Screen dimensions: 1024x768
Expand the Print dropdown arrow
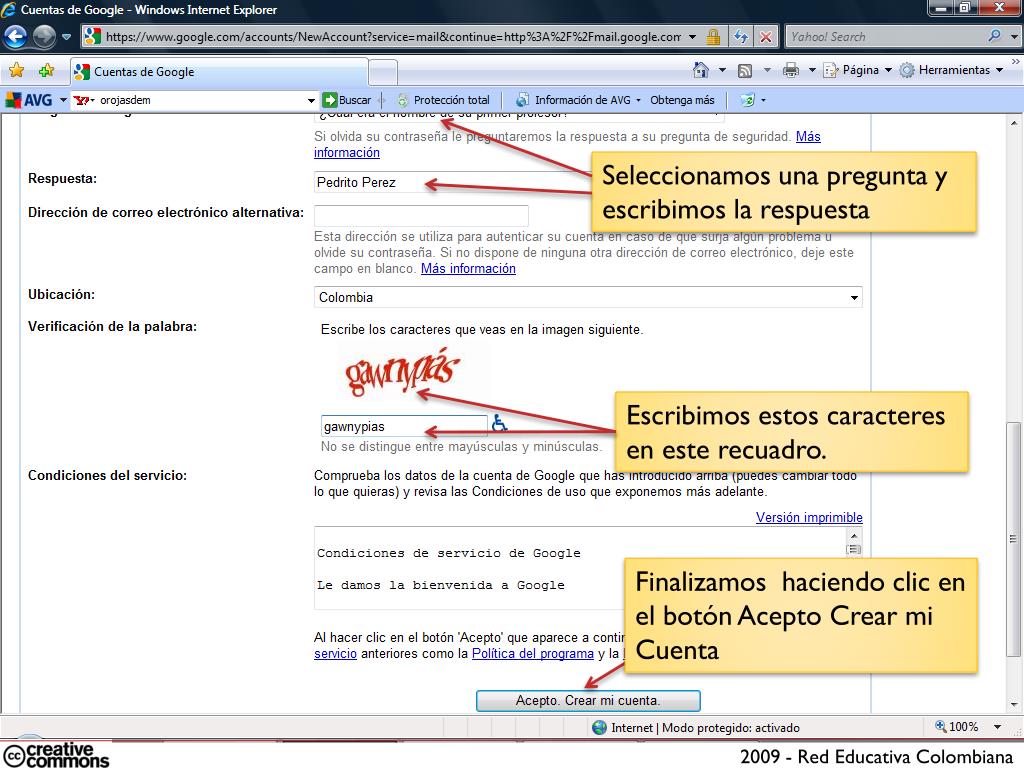pos(812,70)
